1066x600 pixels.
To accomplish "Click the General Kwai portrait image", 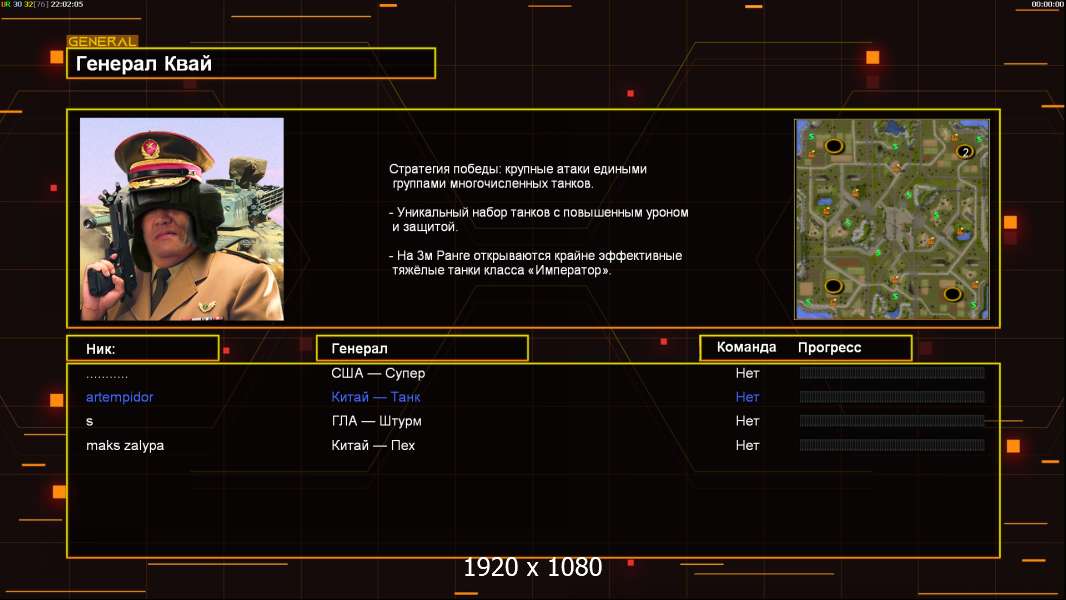I will [182, 219].
